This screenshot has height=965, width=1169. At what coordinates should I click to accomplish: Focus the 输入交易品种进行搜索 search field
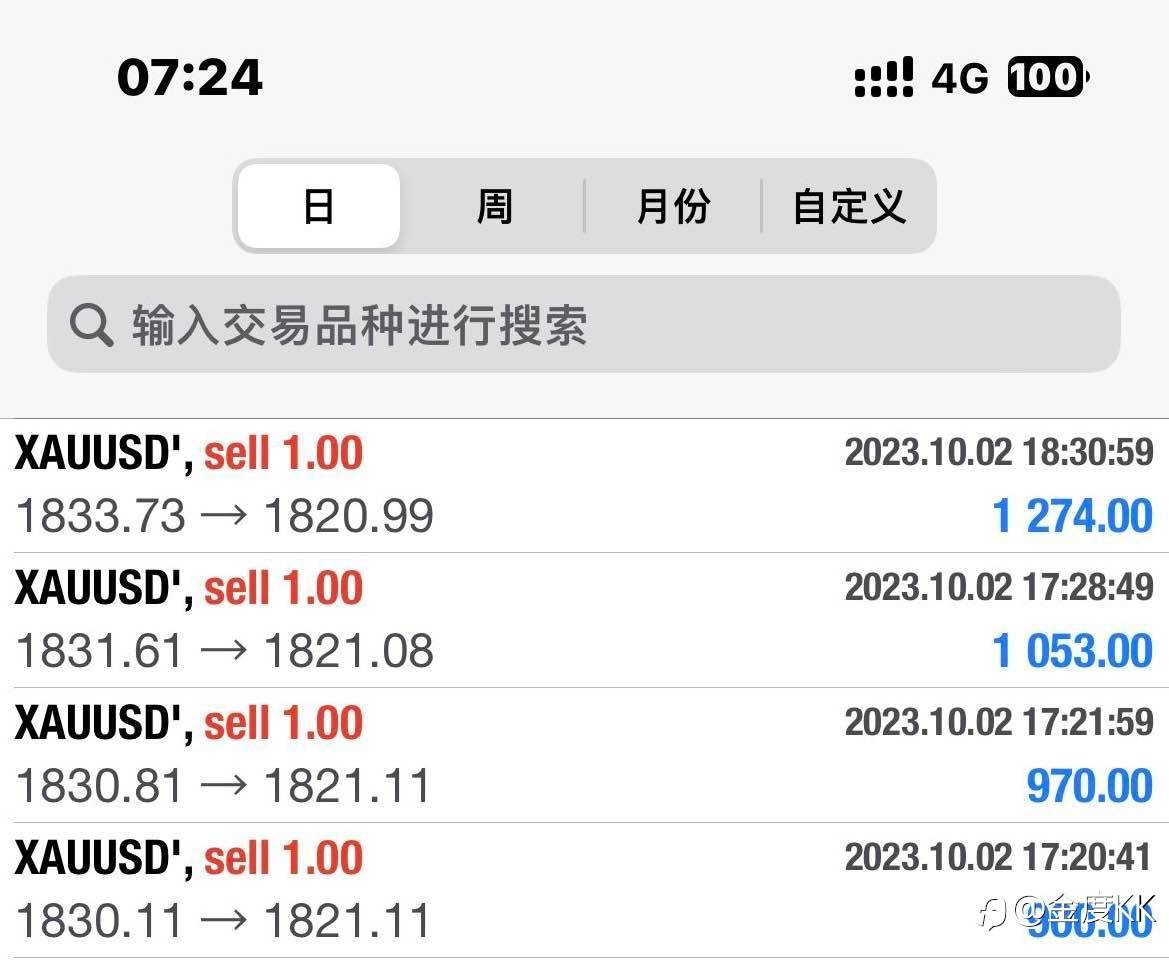pos(600,325)
